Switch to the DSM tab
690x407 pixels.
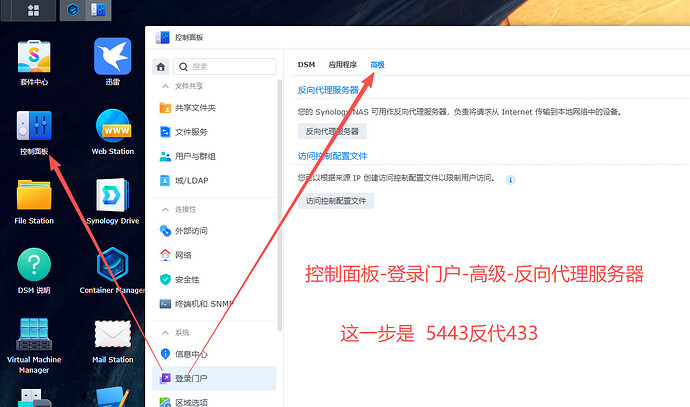point(306,65)
